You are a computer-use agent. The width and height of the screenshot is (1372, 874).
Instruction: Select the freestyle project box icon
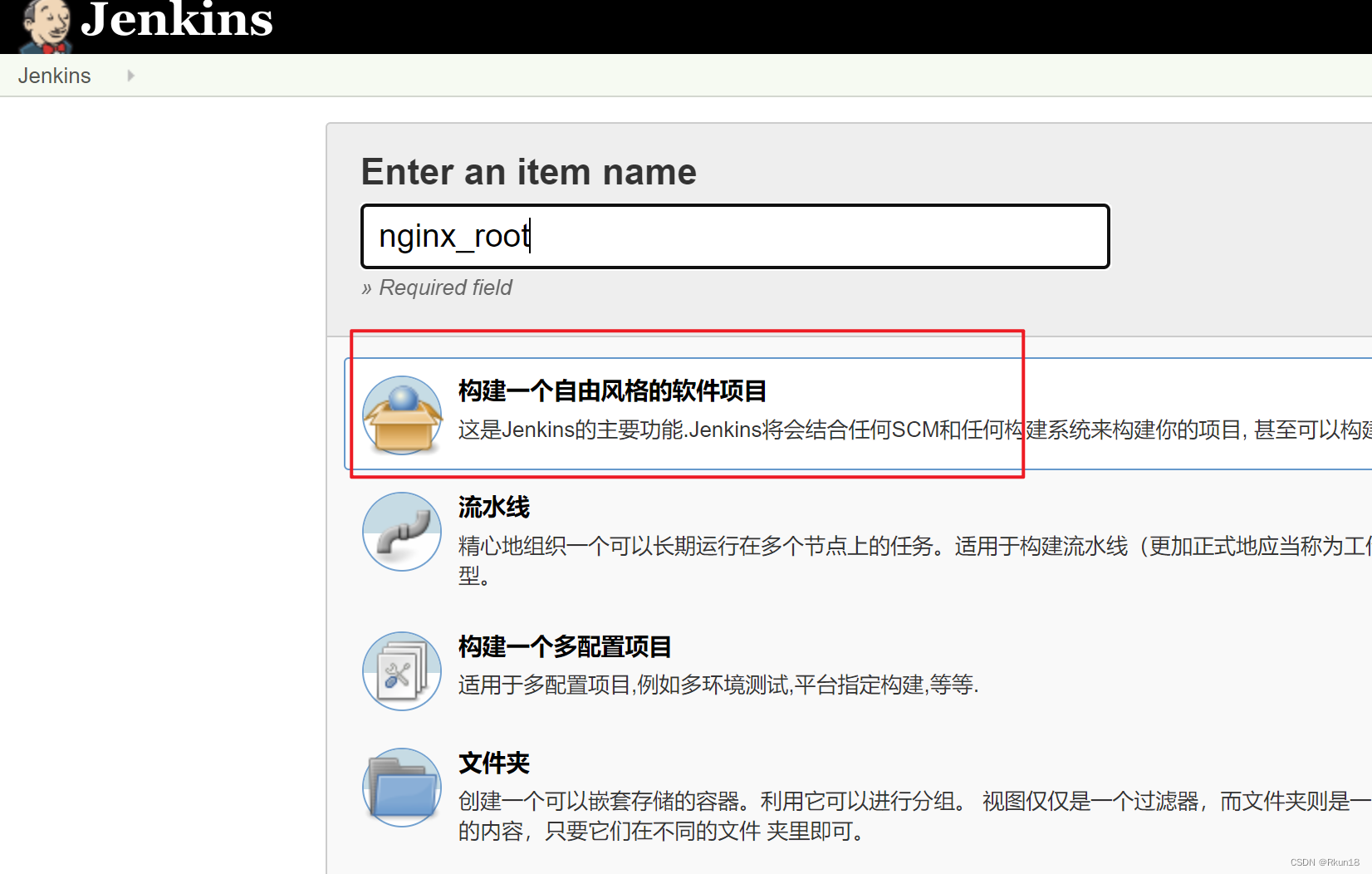(402, 415)
